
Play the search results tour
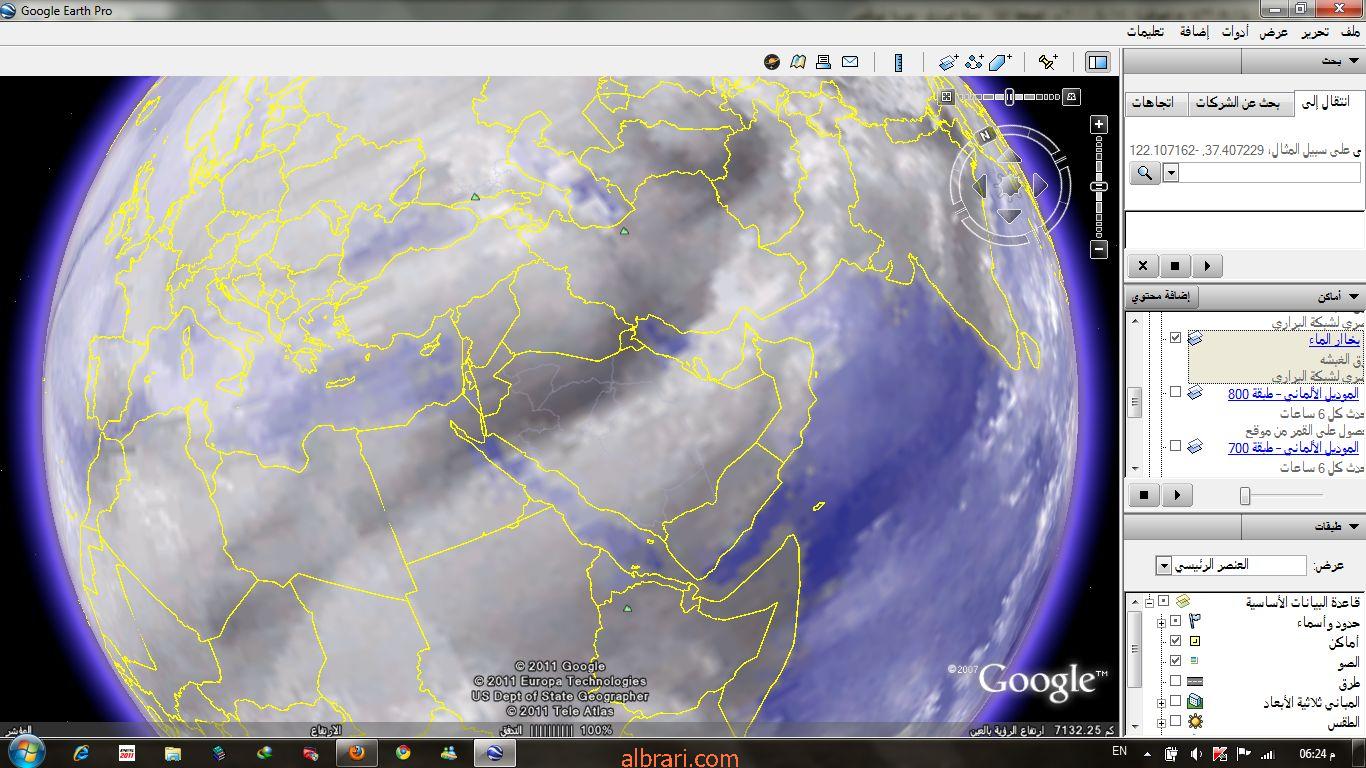coord(1207,266)
